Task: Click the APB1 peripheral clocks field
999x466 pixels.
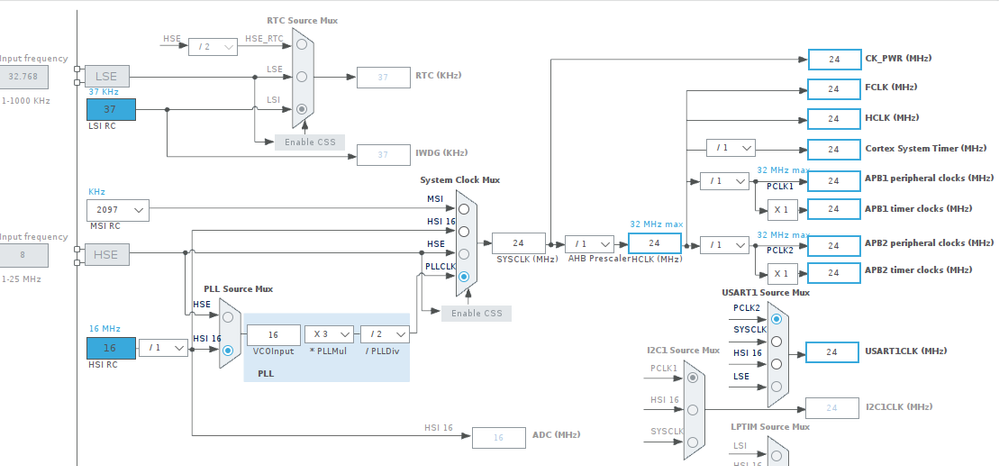Action: [x=834, y=181]
